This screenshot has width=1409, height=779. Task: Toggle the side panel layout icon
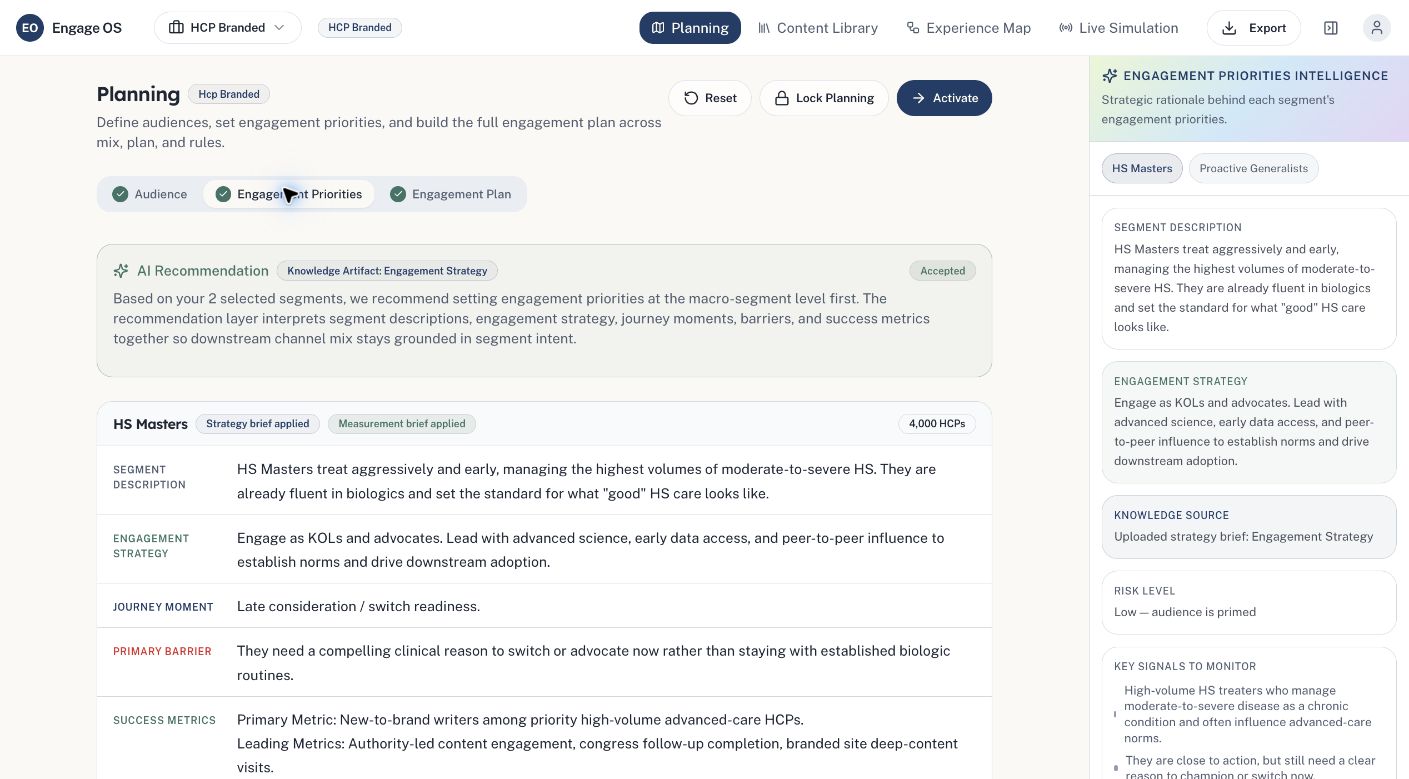coord(1331,28)
